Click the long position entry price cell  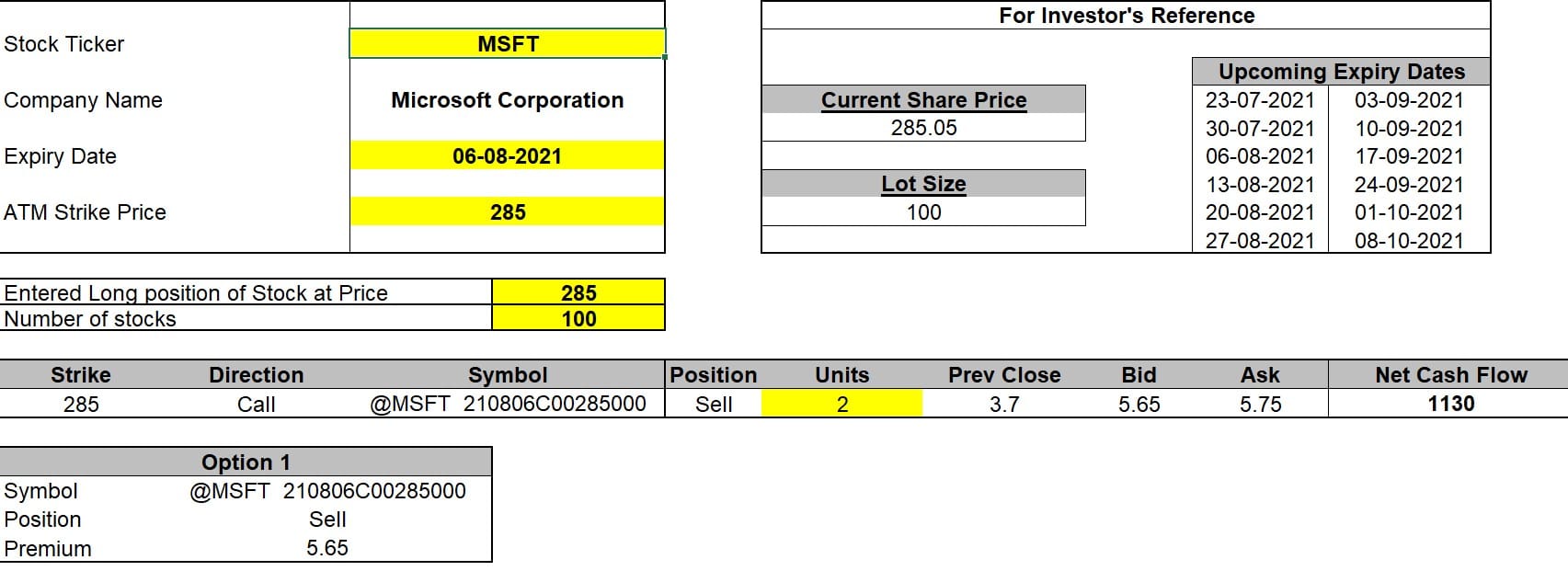(x=578, y=292)
